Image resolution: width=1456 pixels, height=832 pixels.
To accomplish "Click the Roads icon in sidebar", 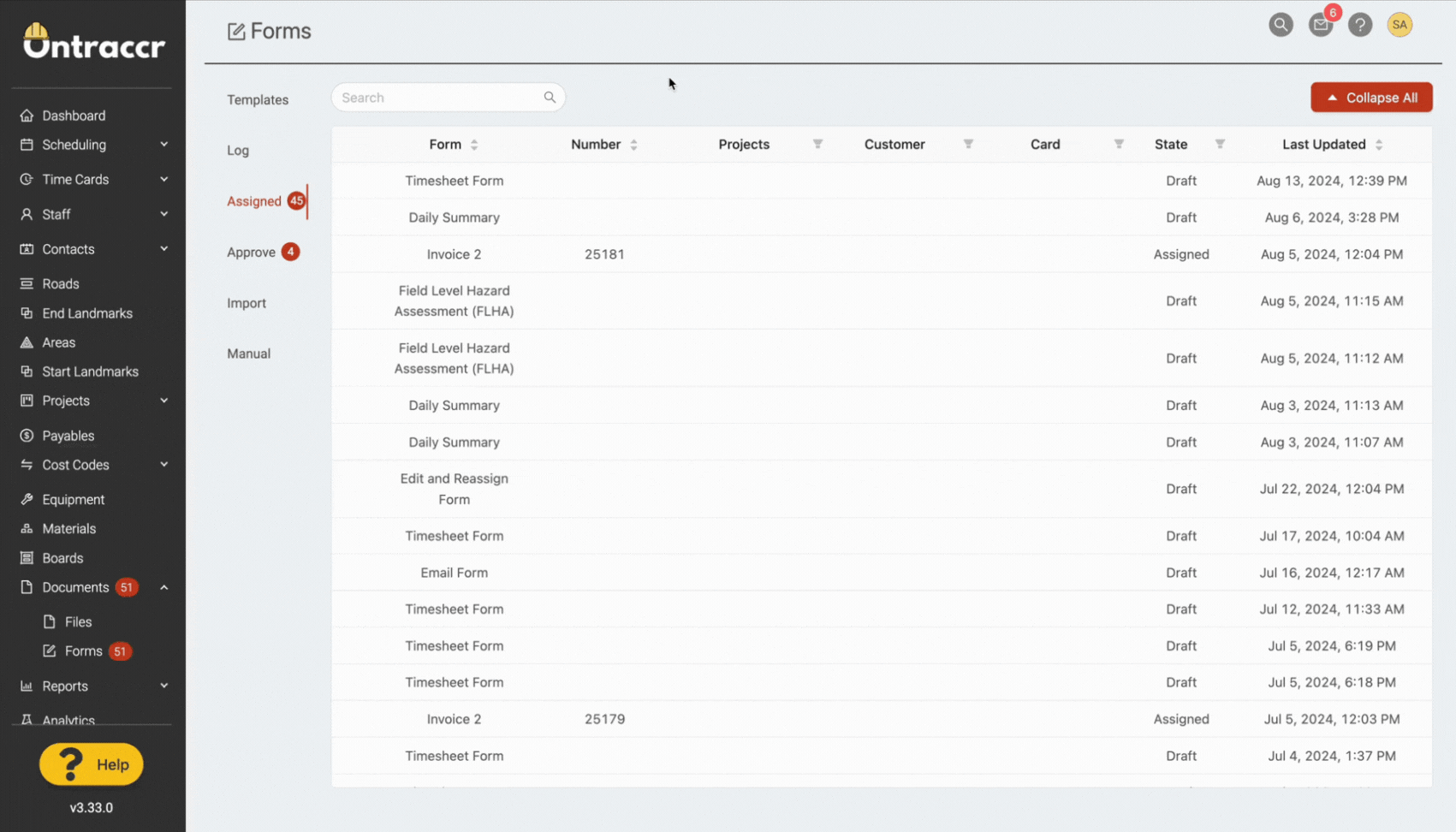I will pyautogui.click(x=27, y=284).
